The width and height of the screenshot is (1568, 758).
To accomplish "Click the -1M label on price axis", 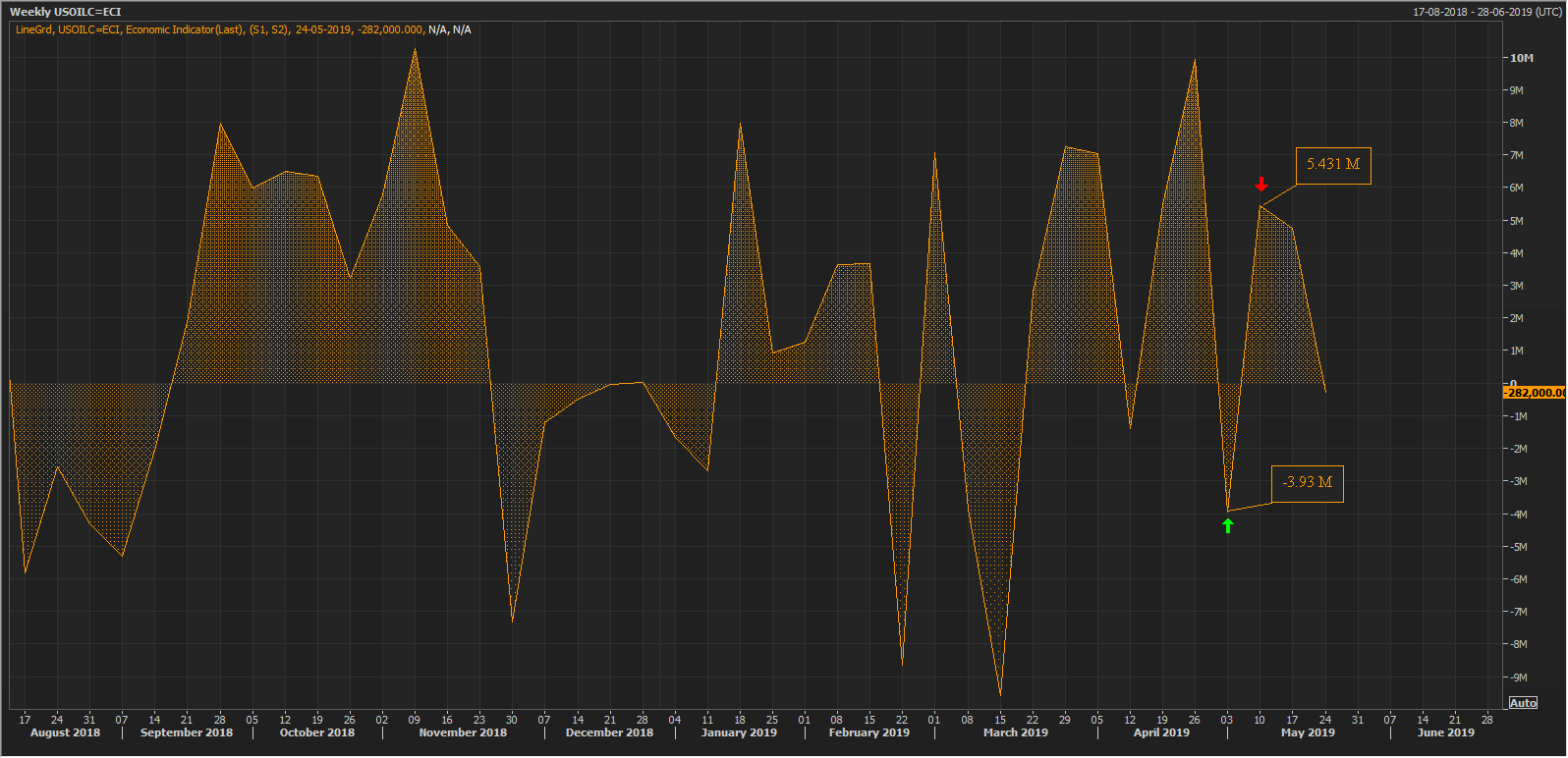I will pos(1518,416).
